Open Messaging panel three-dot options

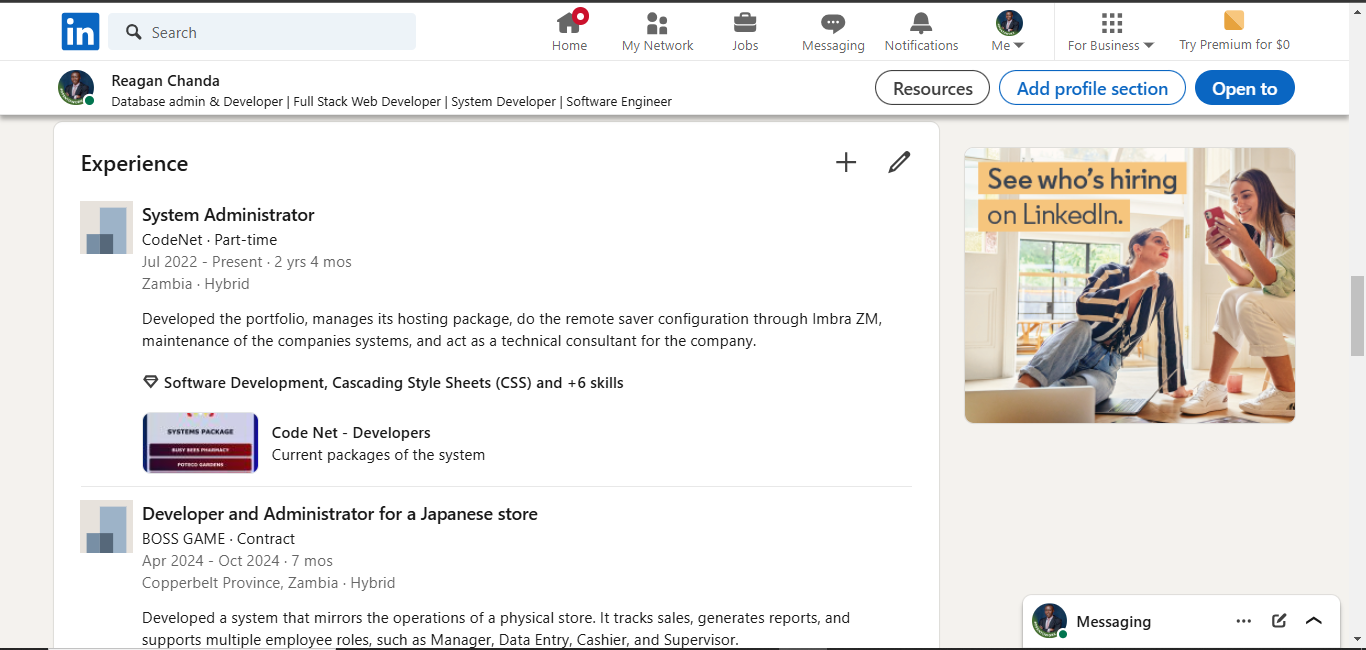[x=1243, y=621]
